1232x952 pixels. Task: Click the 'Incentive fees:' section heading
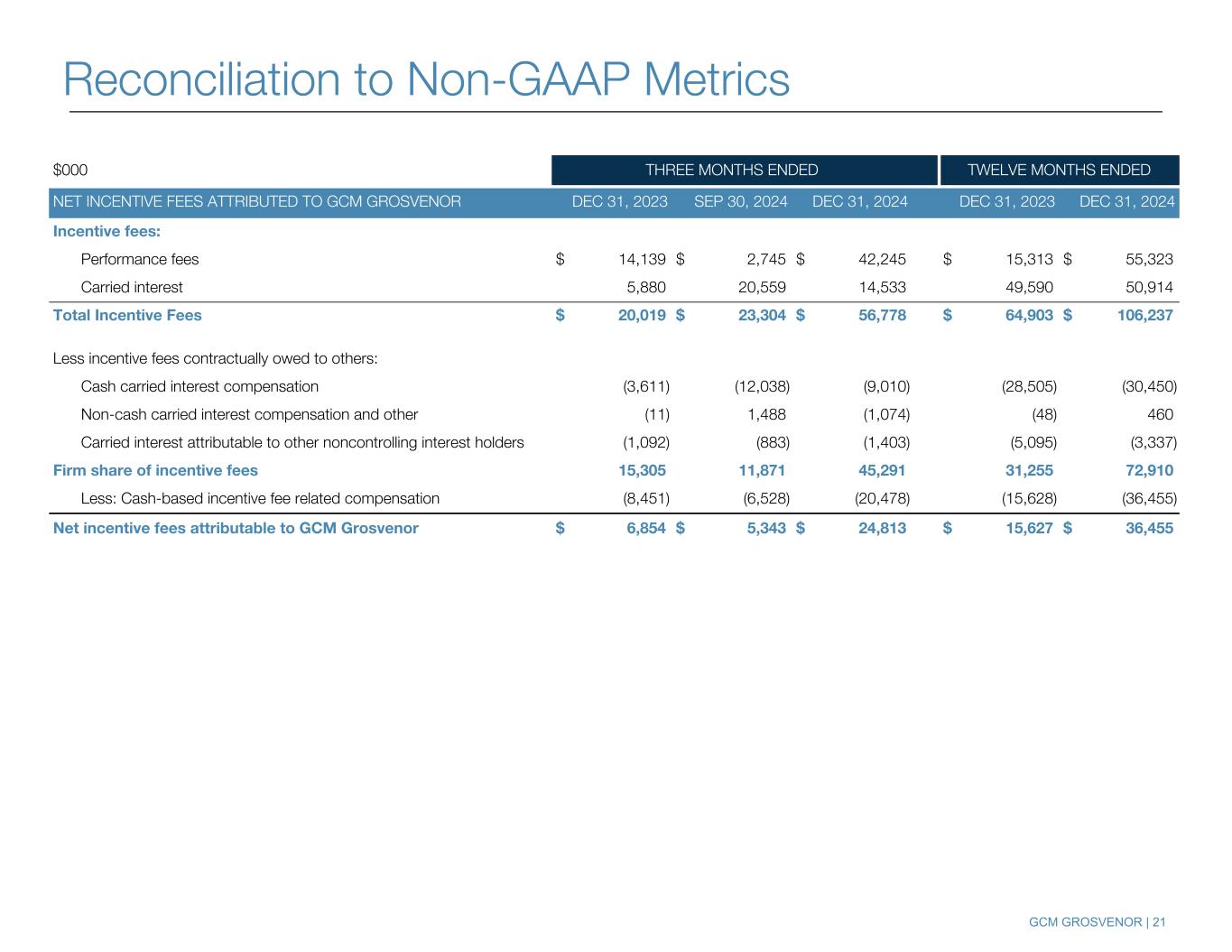tap(107, 232)
